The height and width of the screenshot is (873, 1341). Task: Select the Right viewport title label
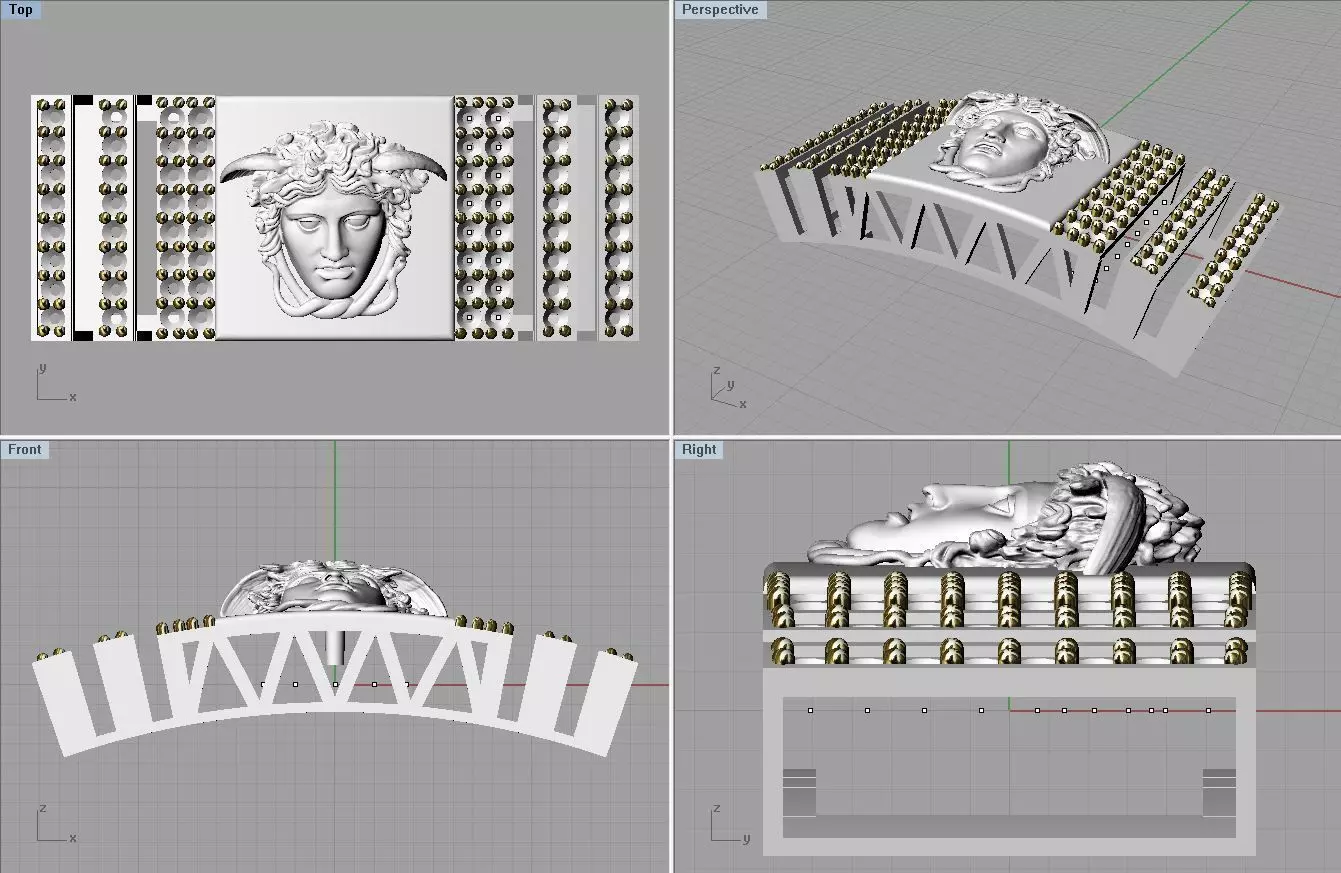click(x=699, y=450)
